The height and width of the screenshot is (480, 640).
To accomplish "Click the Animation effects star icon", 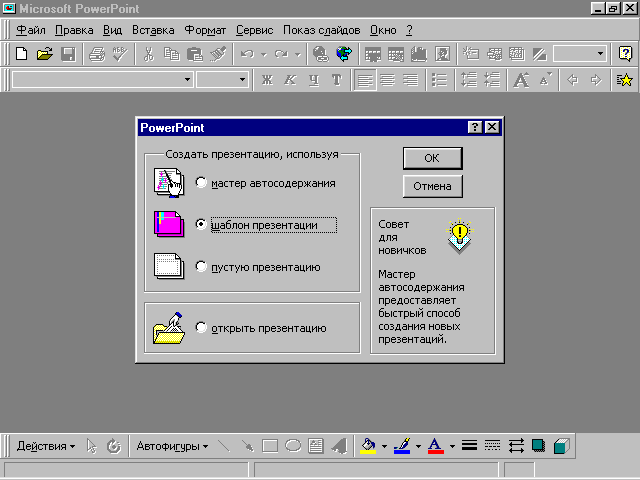I will [624, 80].
